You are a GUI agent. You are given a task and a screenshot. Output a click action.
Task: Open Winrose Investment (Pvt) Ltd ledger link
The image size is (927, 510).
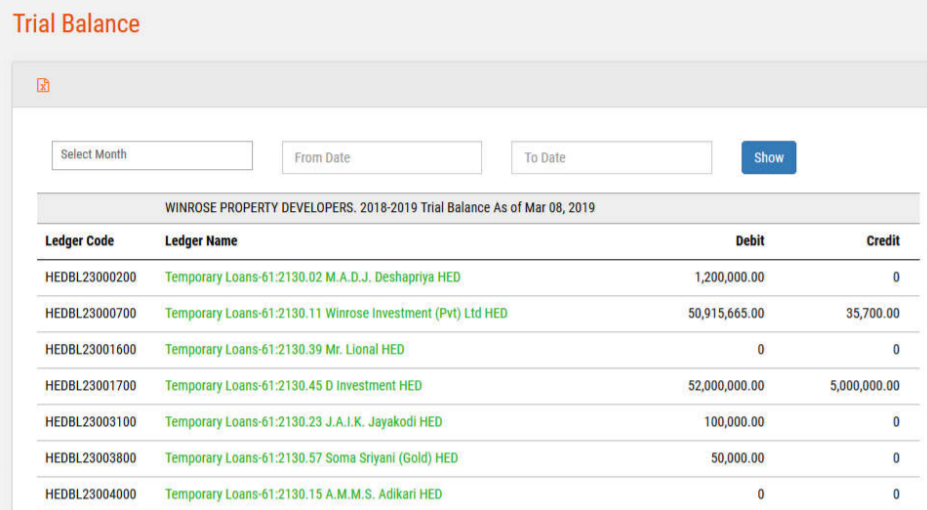pyautogui.click(x=336, y=313)
